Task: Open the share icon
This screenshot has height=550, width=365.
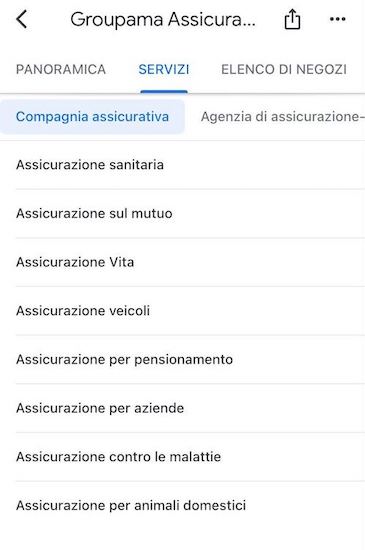Action: (x=292, y=19)
